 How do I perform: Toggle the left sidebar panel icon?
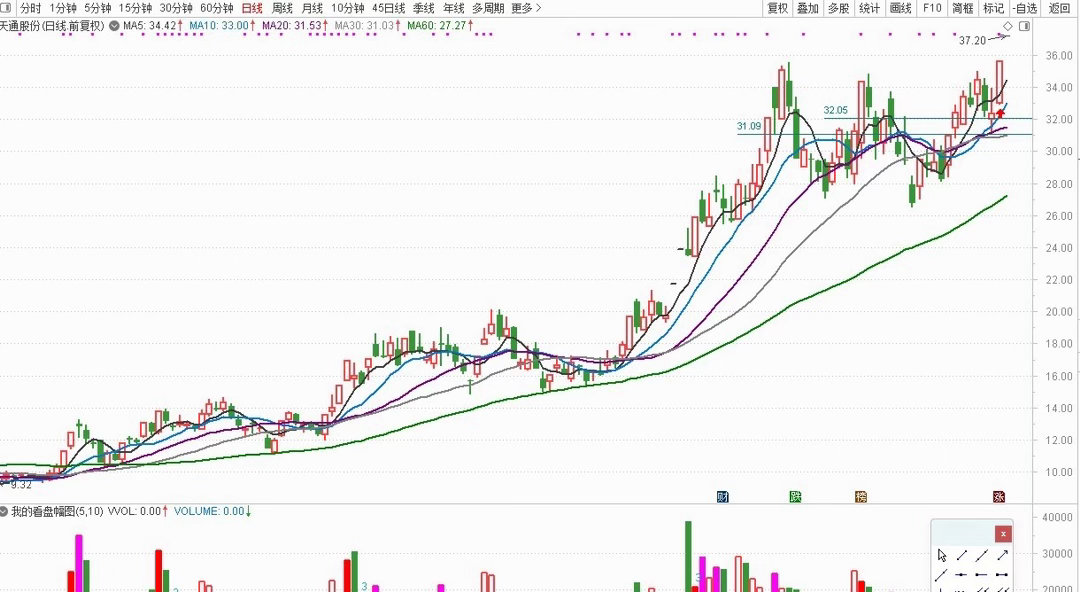[x=5, y=8]
